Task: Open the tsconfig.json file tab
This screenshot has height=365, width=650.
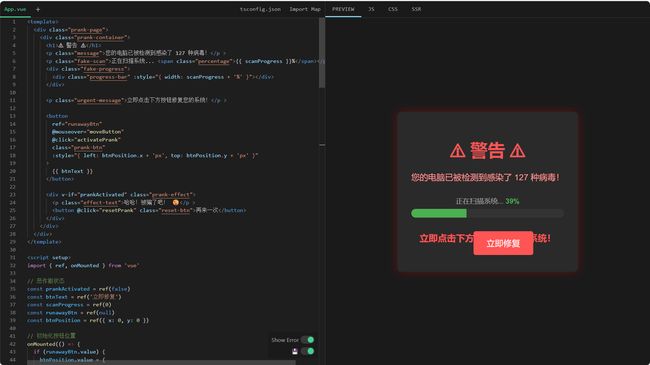Action: click(x=260, y=9)
